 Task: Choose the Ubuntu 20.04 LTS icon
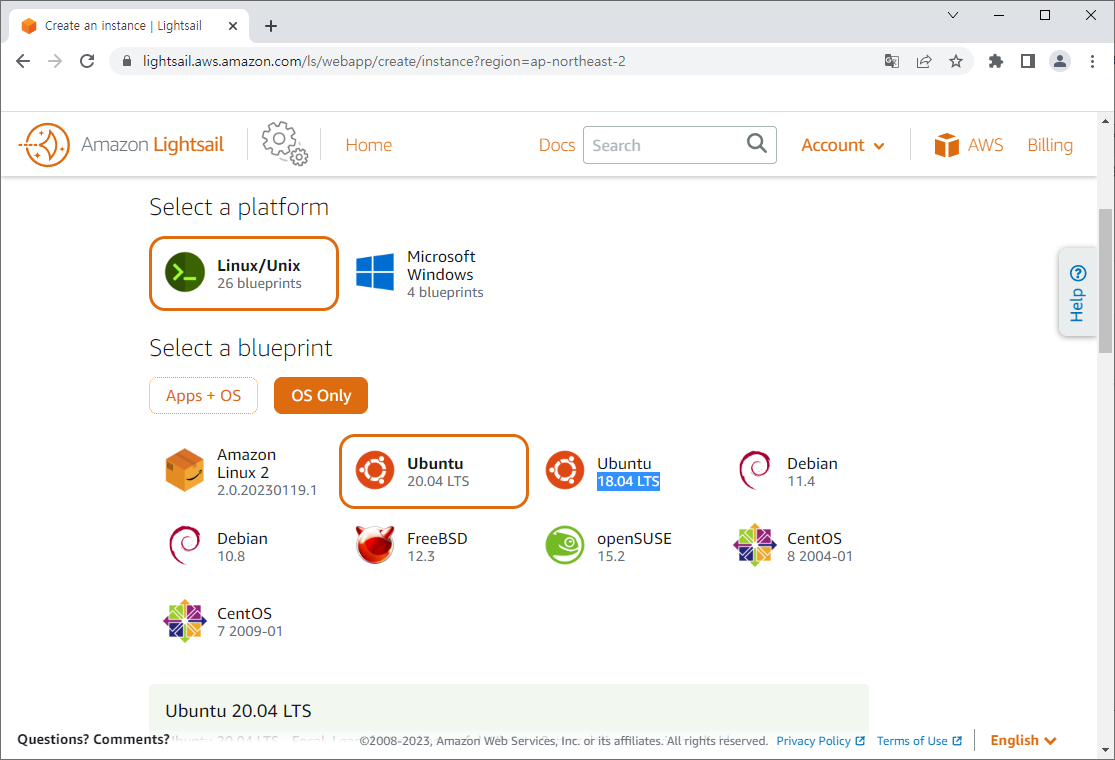pyautogui.click(x=375, y=470)
